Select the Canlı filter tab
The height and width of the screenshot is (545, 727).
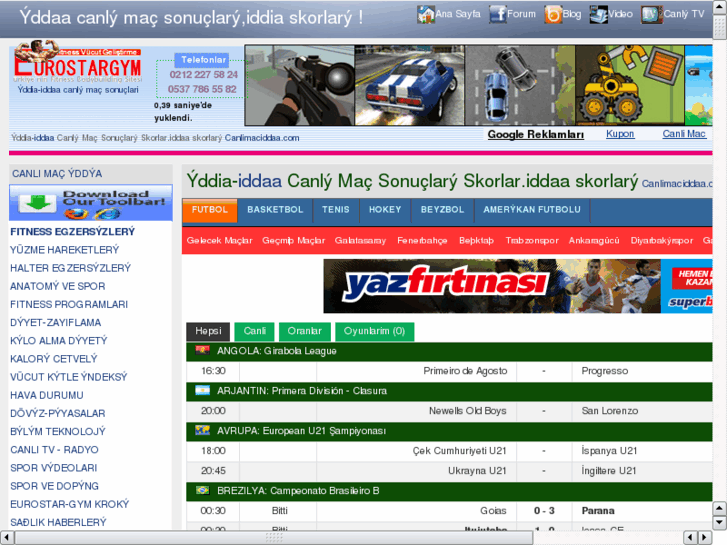coord(255,331)
